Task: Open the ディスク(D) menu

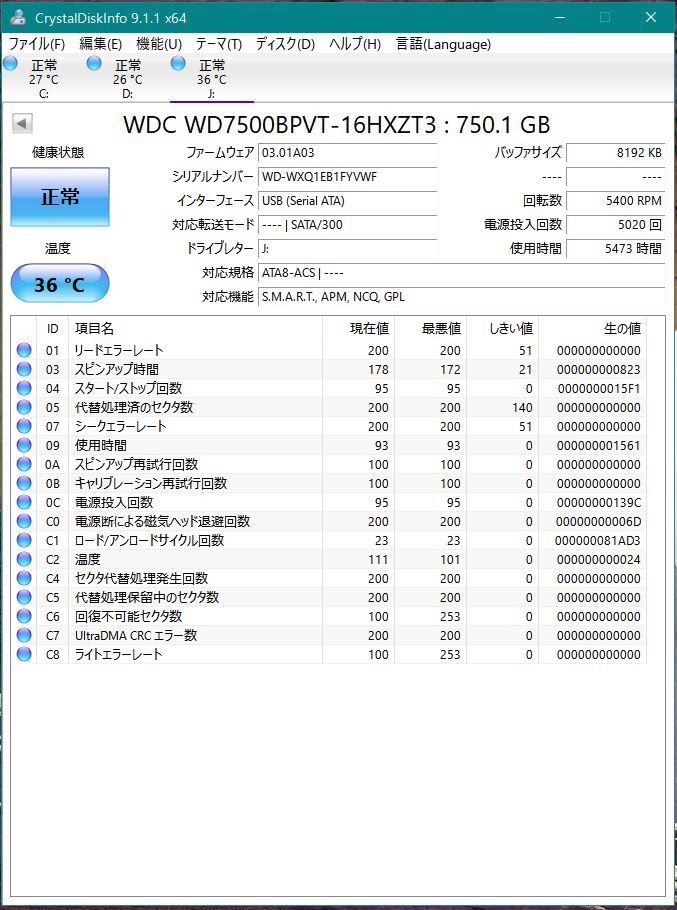Action: pyautogui.click(x=285, y=44)
